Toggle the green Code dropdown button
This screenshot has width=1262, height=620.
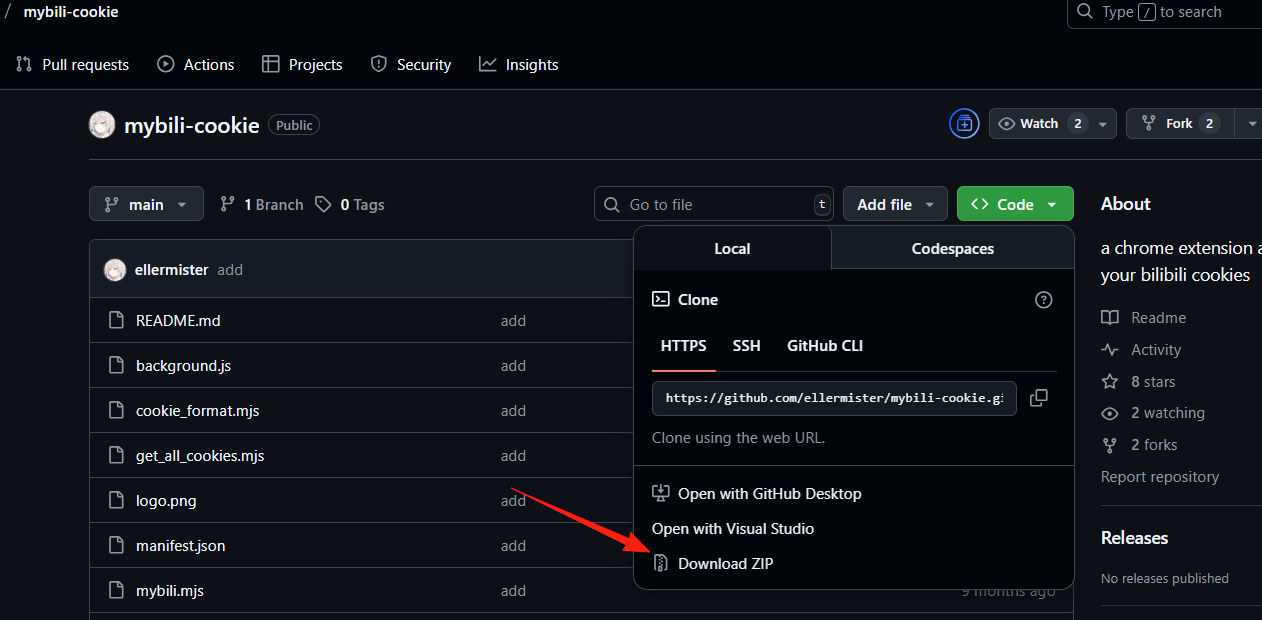(1015, 204)
